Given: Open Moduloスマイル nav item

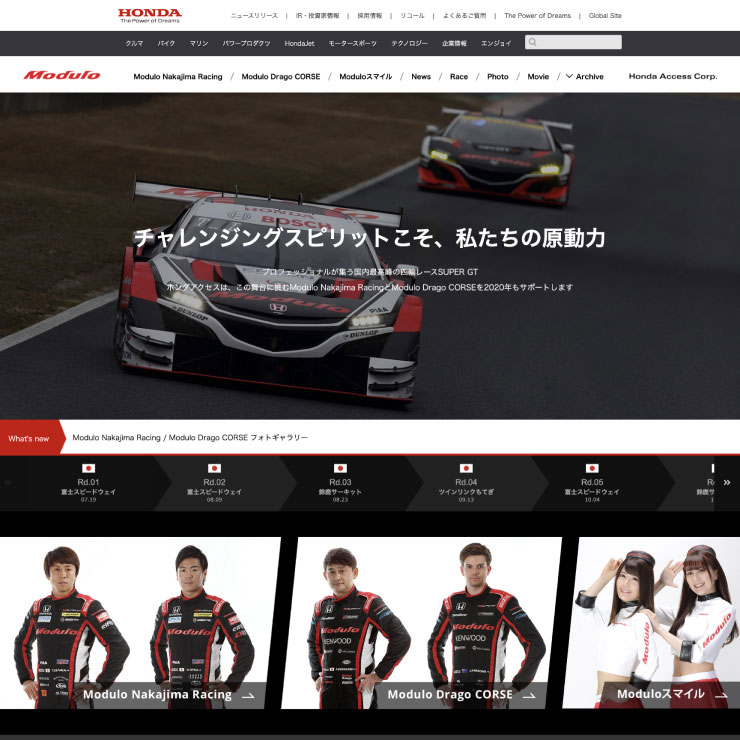Looking at the screenshot, I should tap(366, 76).
